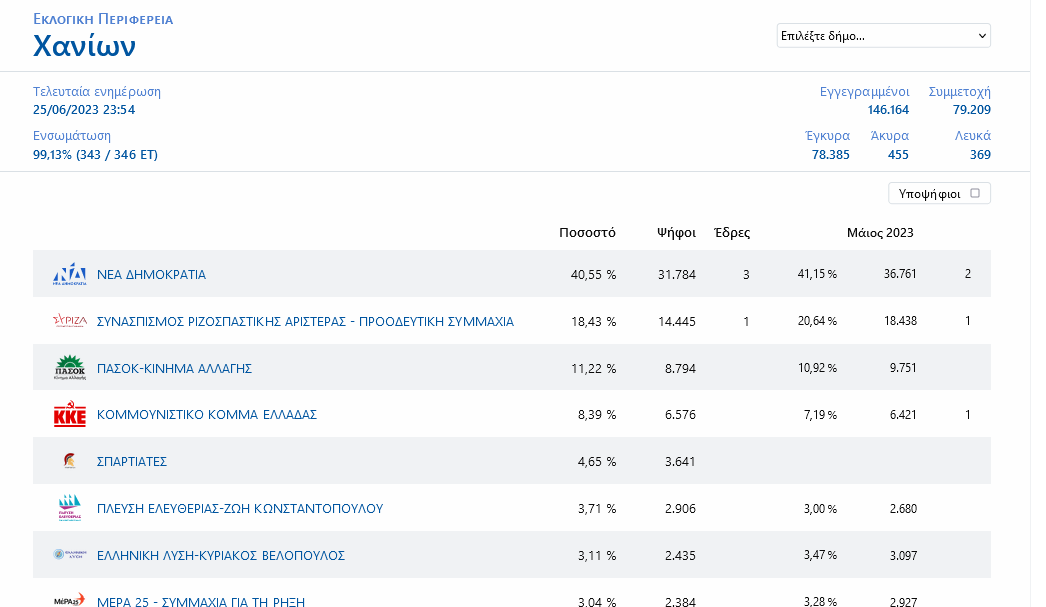Select the ΠΑΣΟΚ-ΚΙΝΗΜΑ ΑΛΛΑΓΗΣ link
The image size is (1046, 607).
tap(174, 368)
